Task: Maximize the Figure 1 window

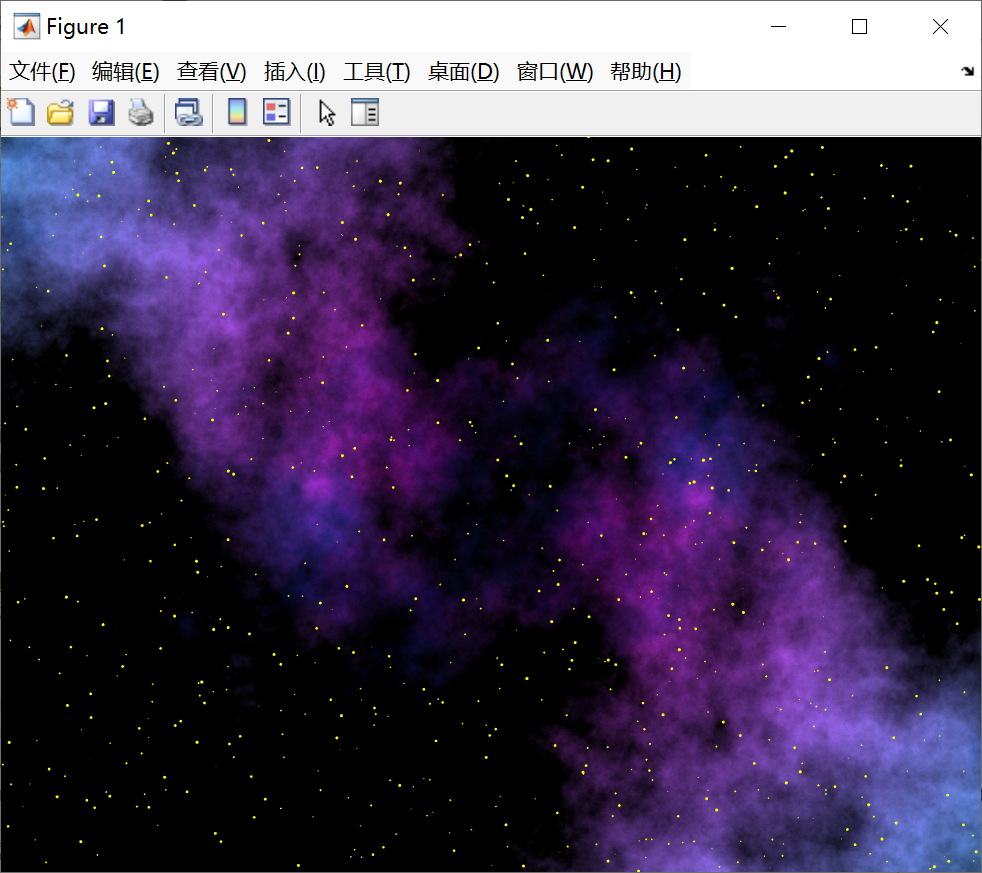Action: pyautogui.click(x=859, y=27)
